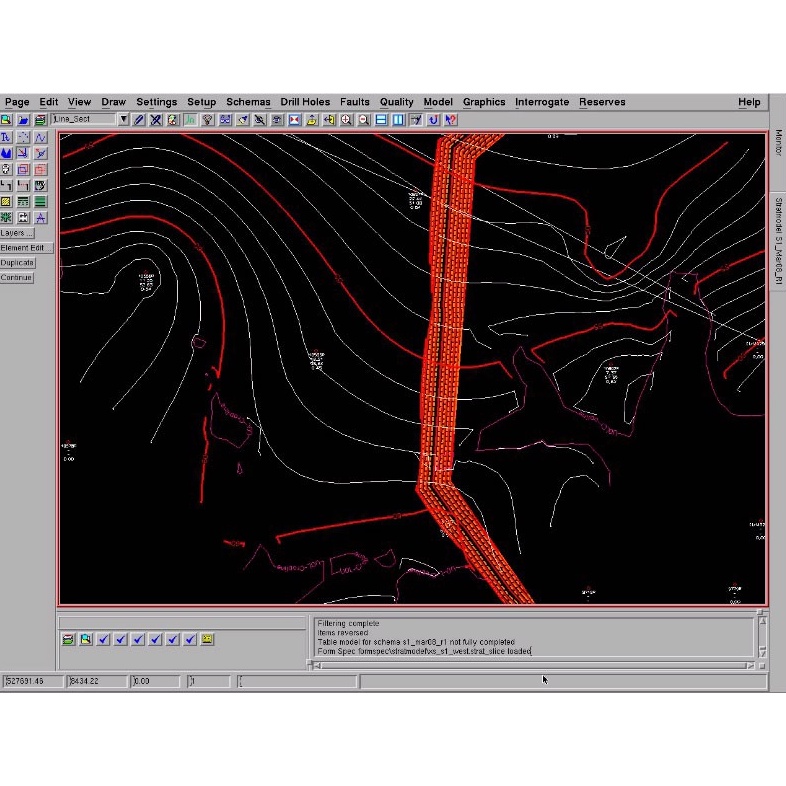Click the yellow hatch fill tool icon
The height and width of the screenshot is (786, 786).
click(6, 201)
